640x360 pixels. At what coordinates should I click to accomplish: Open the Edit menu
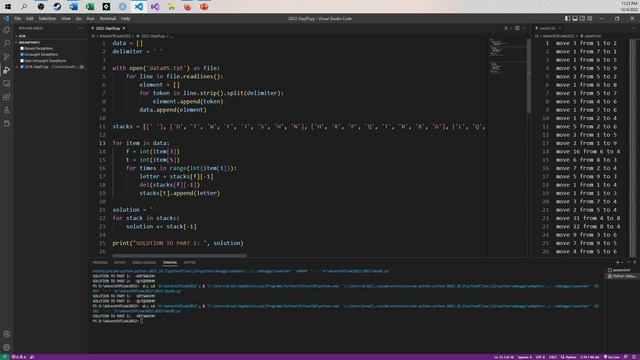pos(29,18)
